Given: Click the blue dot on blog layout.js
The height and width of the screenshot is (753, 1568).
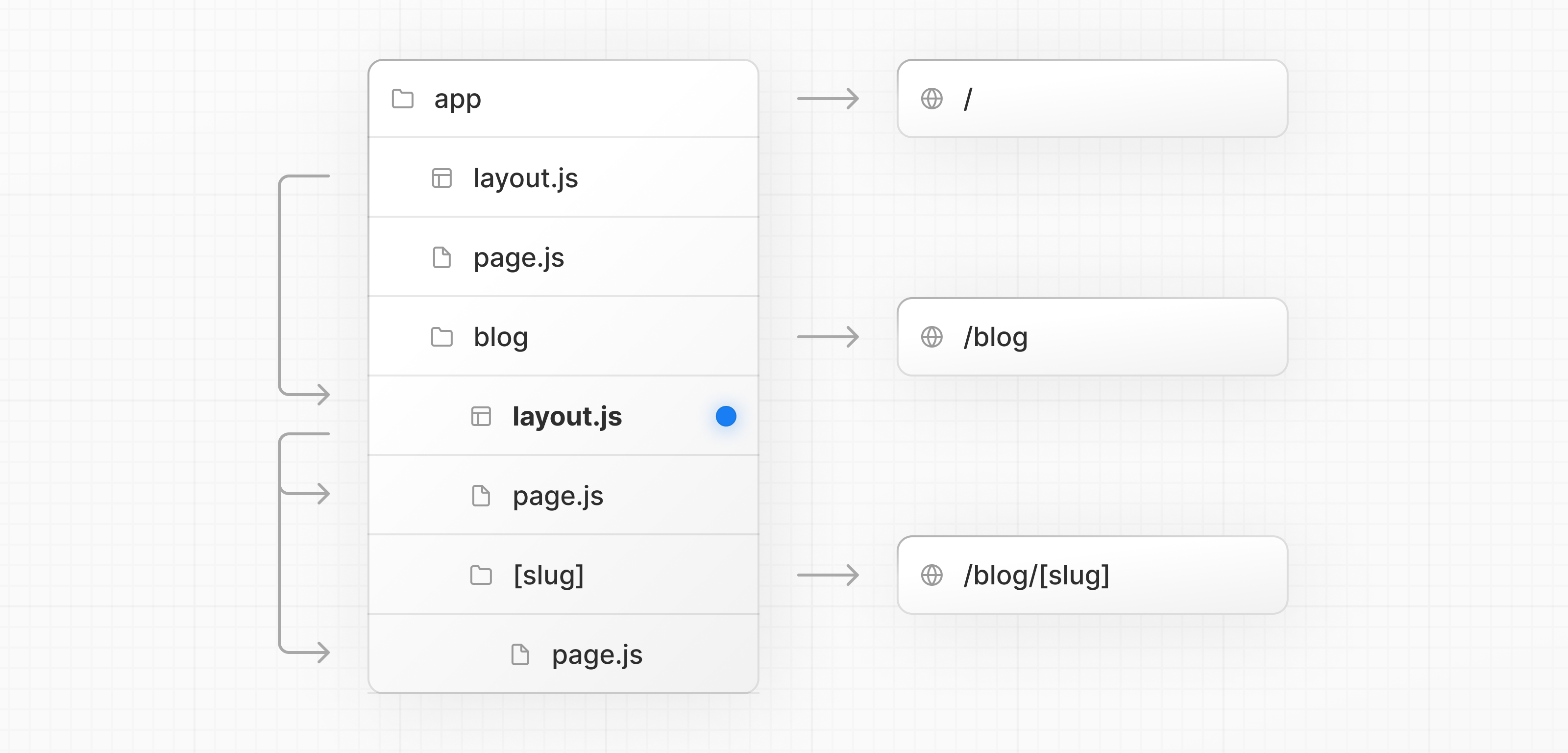Looking at the screenshot, I should (726, 417).
